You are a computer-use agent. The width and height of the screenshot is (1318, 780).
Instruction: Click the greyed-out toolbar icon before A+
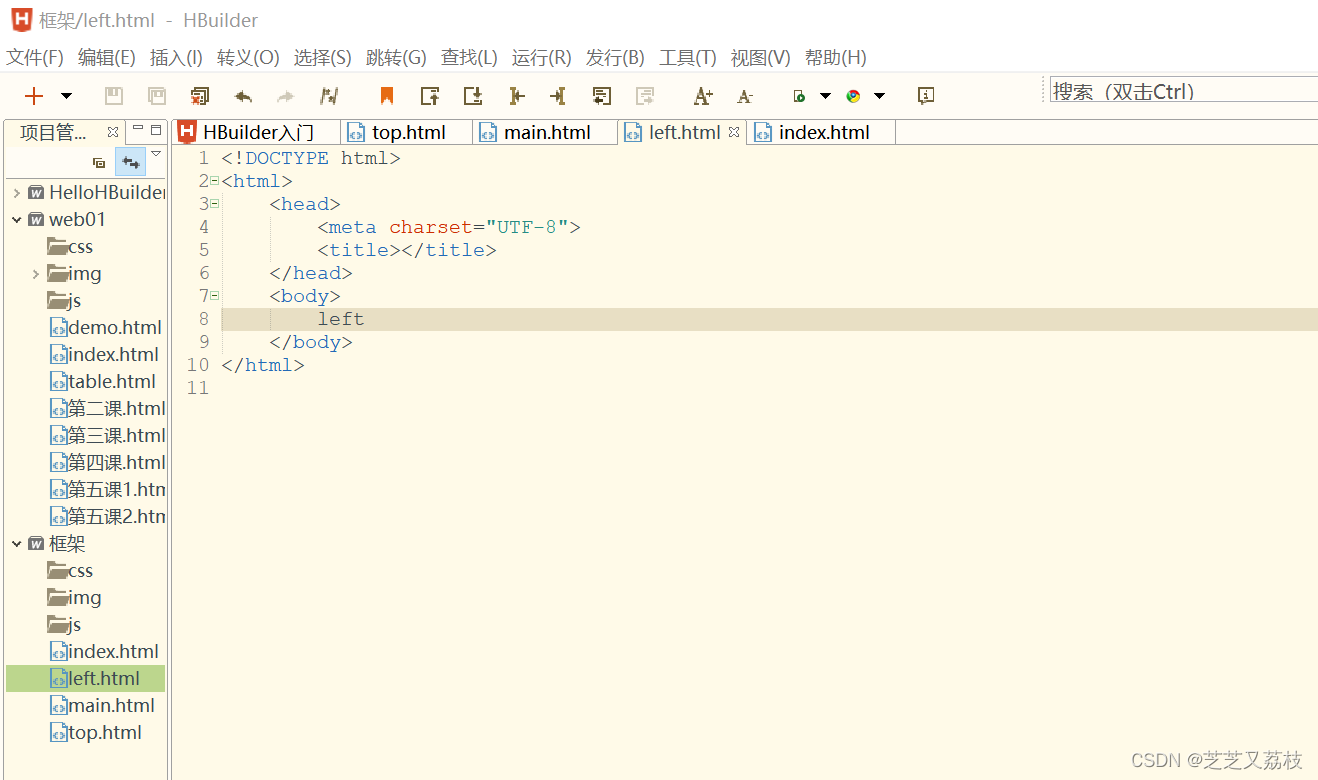tap(645, 96)
